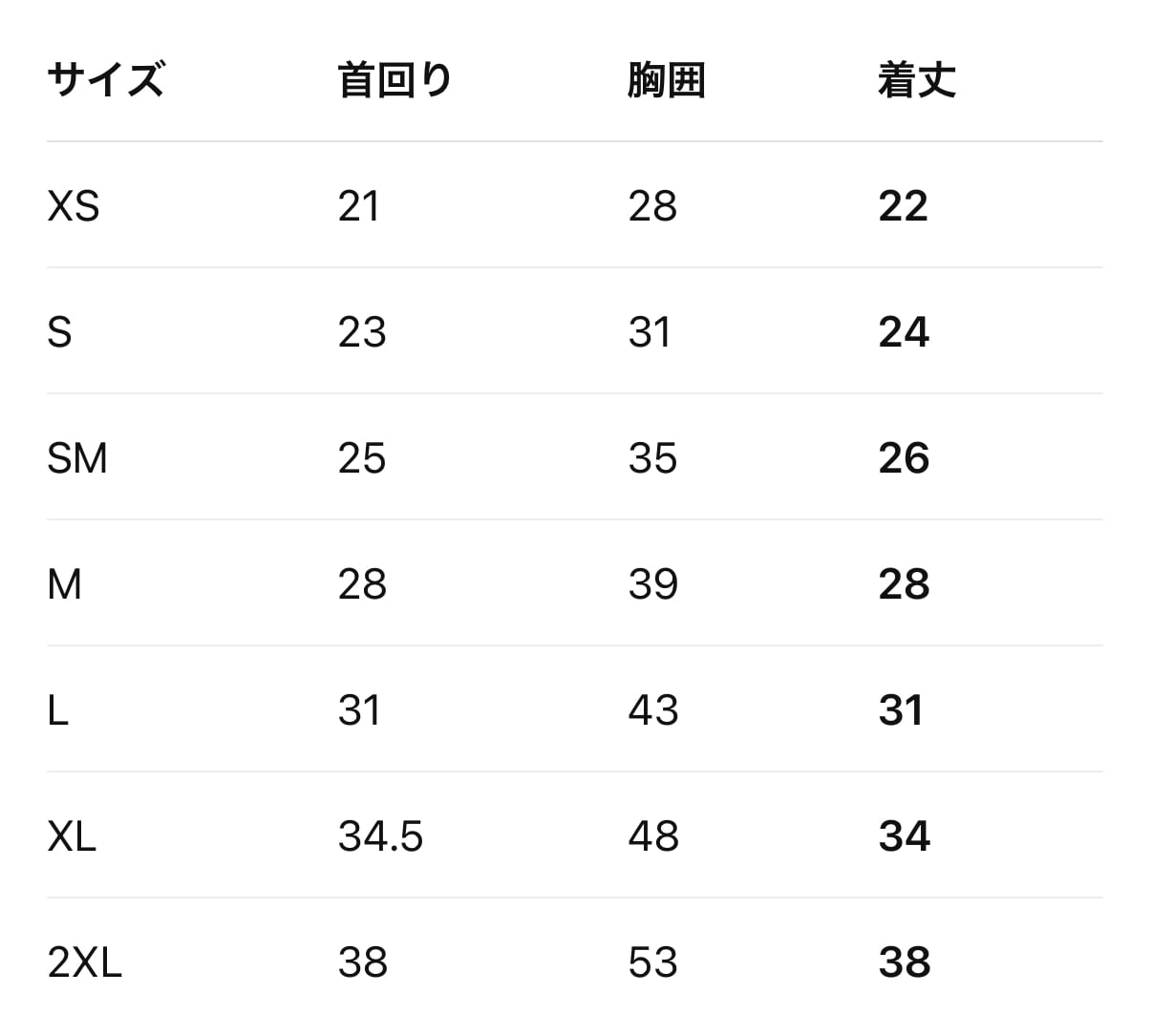Click the bold 22 length value
Image resolution: width=1152 pixels, height=1036 pixels.
(x=904, y=206)
